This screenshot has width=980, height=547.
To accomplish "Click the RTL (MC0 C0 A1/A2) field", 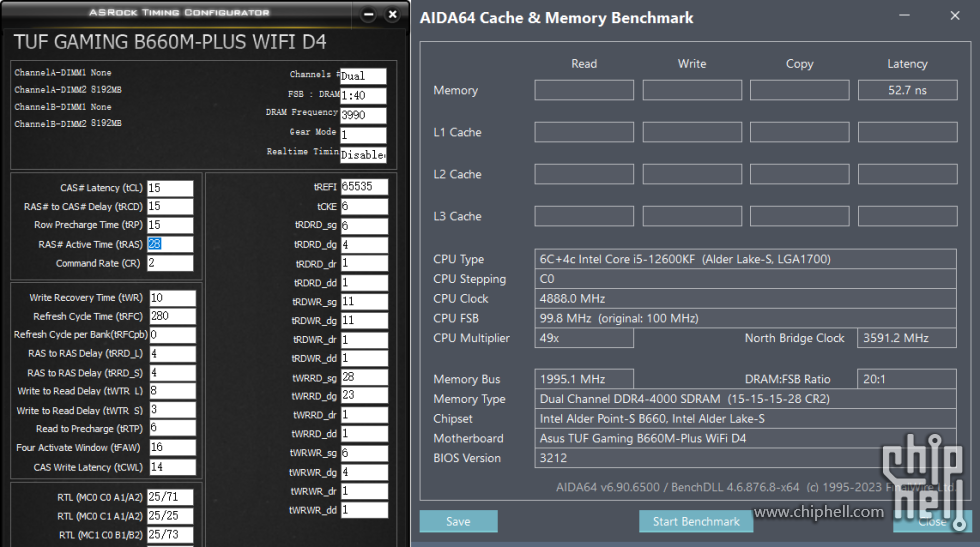I will tap(170, 497).
